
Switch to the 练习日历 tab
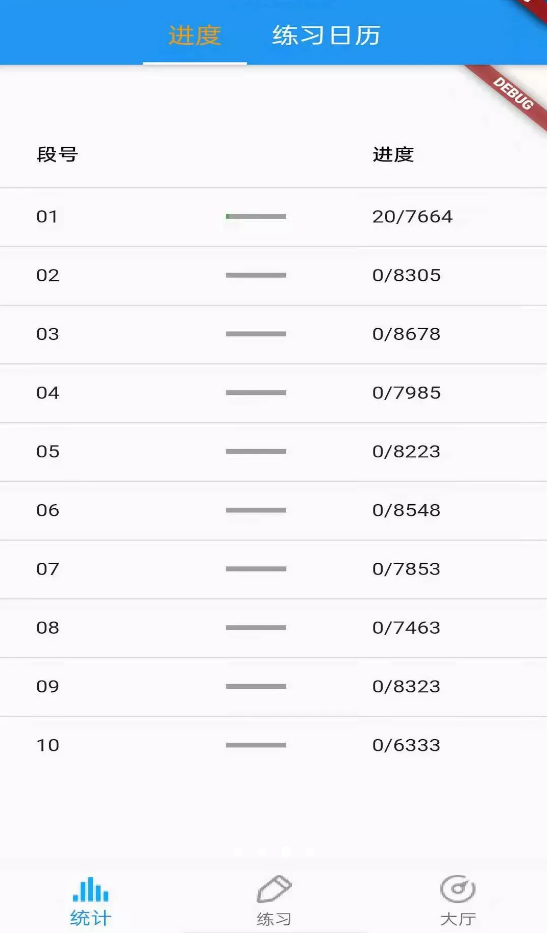point(326,35)
